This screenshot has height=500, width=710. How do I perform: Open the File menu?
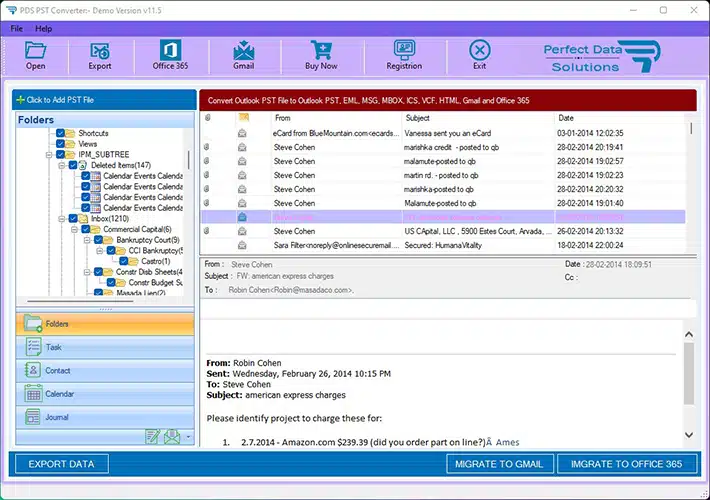[17, 29]
